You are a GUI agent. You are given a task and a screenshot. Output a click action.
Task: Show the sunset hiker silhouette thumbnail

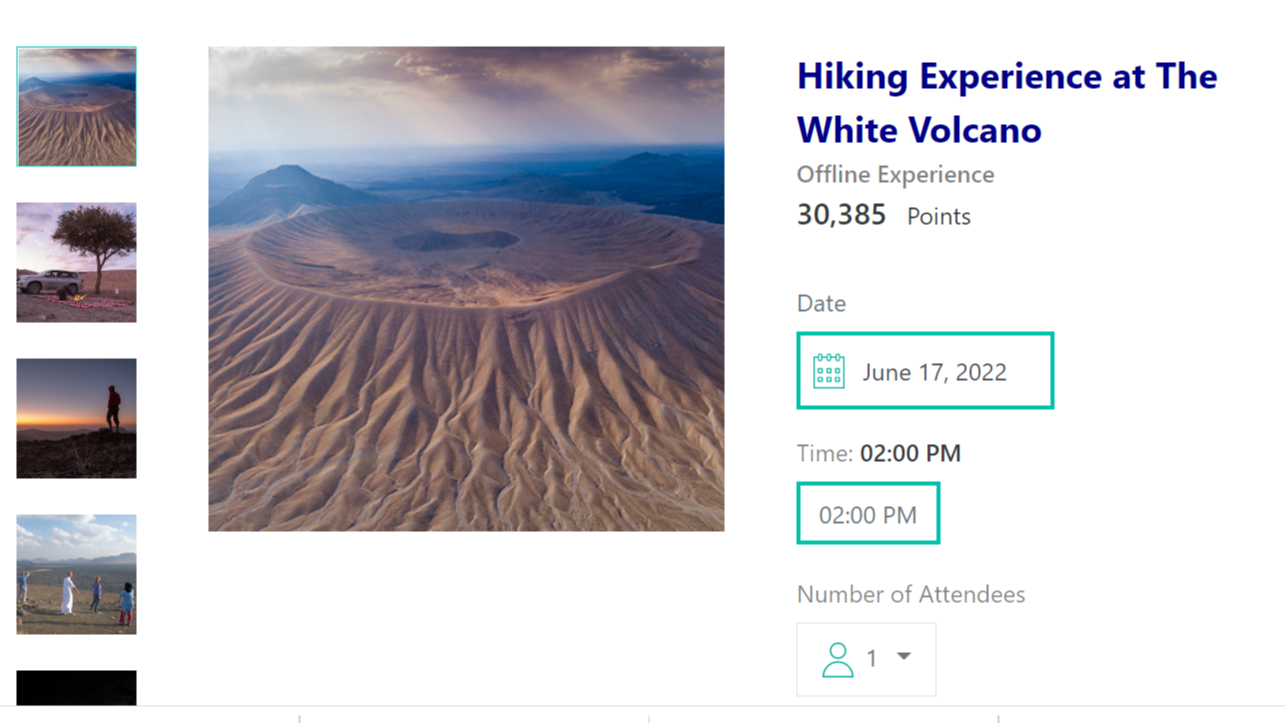click(76, 418)
